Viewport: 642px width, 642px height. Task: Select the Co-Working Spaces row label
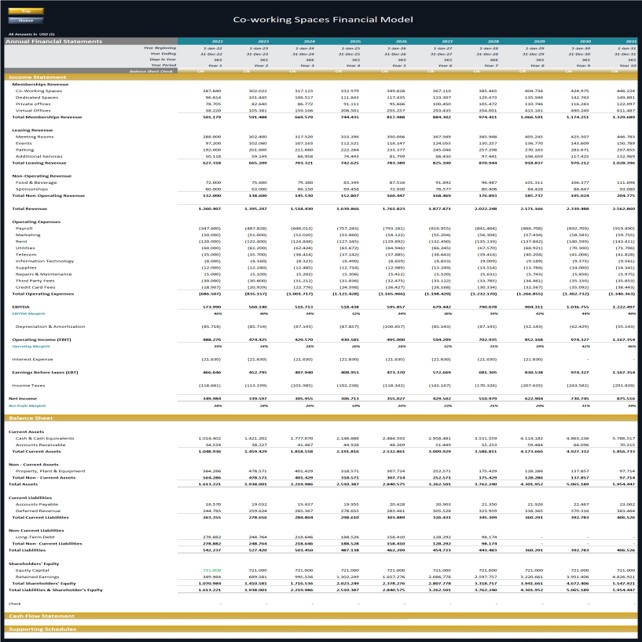39,91
